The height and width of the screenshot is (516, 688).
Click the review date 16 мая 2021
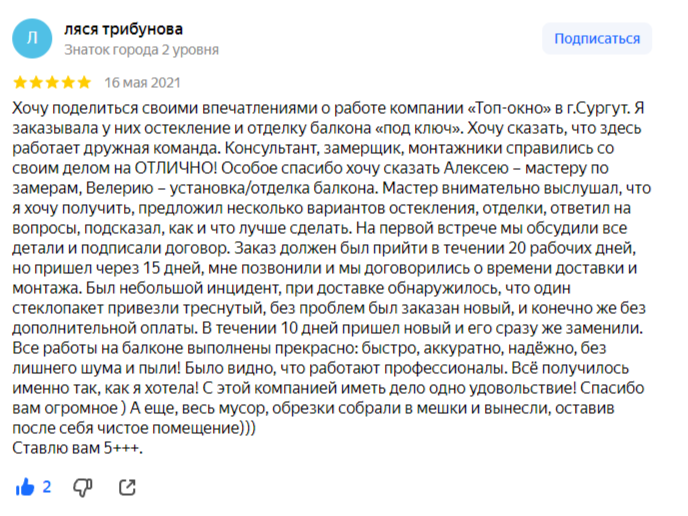[142, 82]
